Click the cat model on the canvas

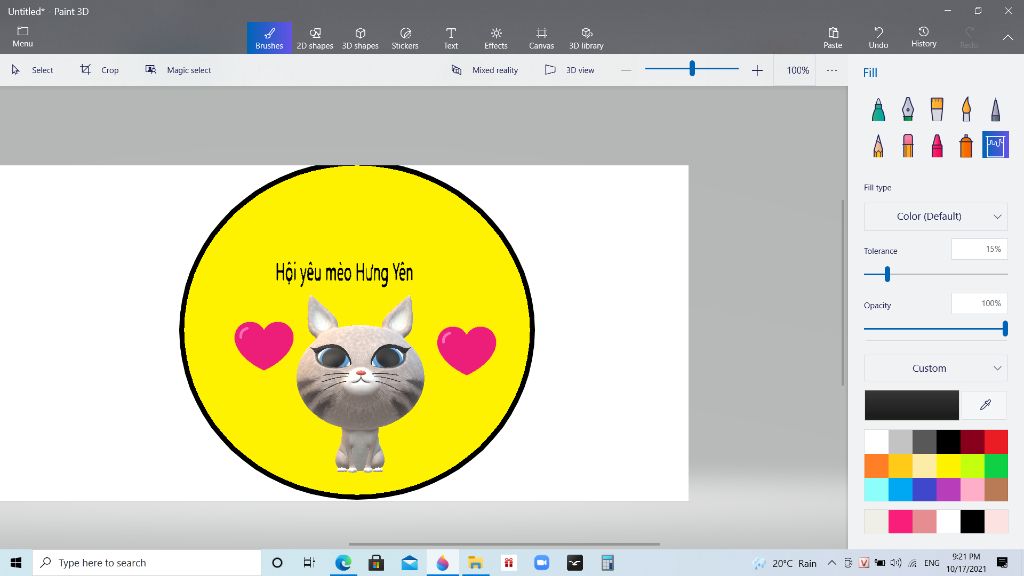[360, 383]
